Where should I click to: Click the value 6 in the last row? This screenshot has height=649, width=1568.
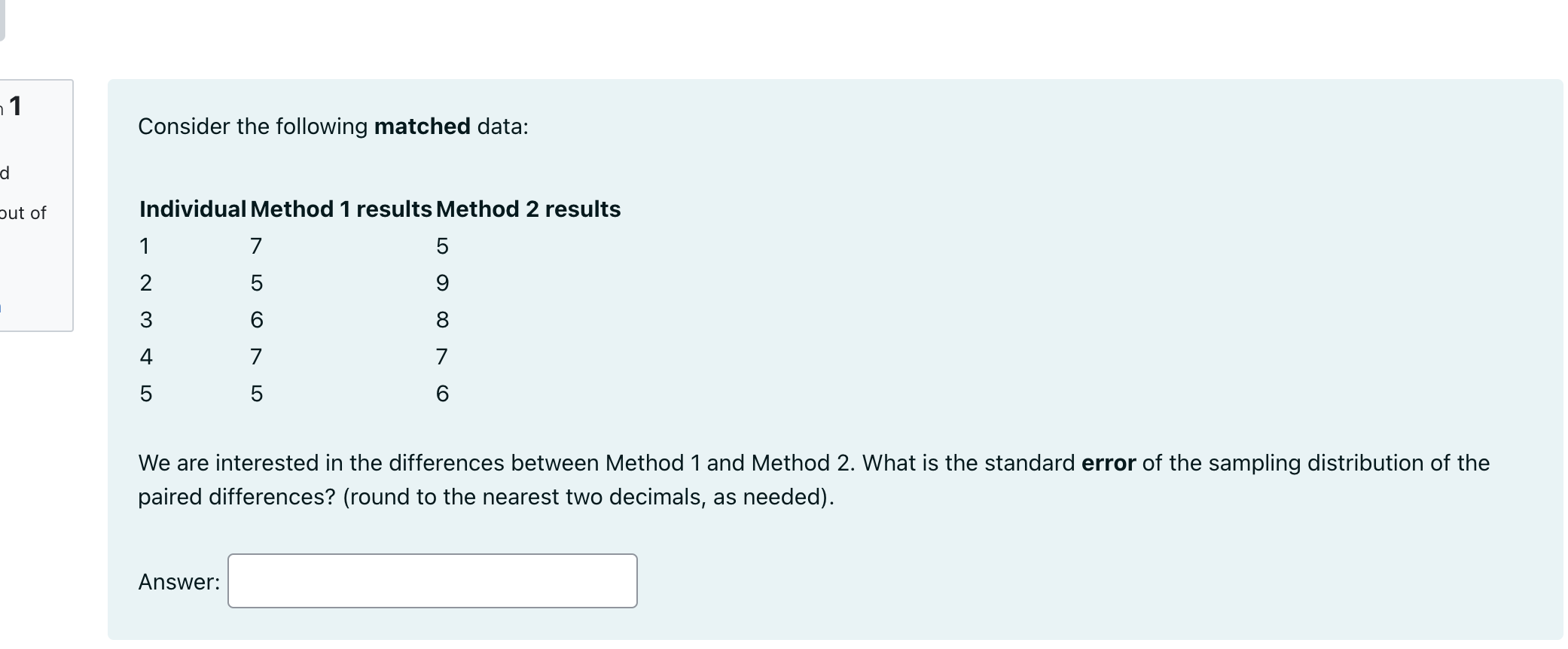[x=443, y=392]
